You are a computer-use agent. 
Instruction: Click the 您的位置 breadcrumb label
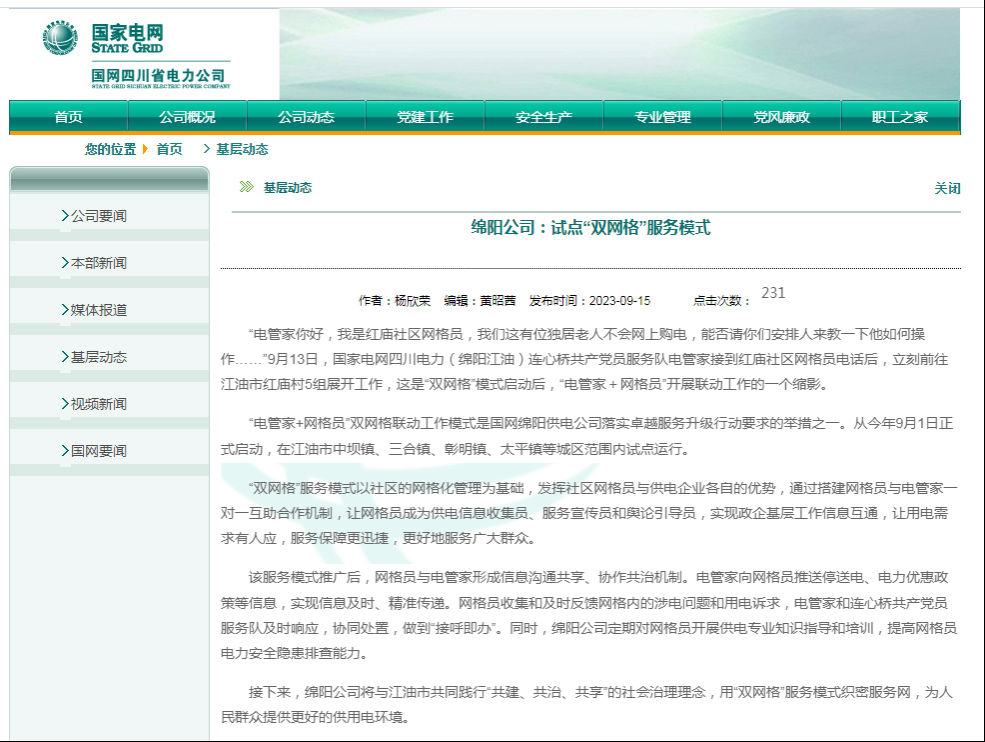[x=111, y=149]
